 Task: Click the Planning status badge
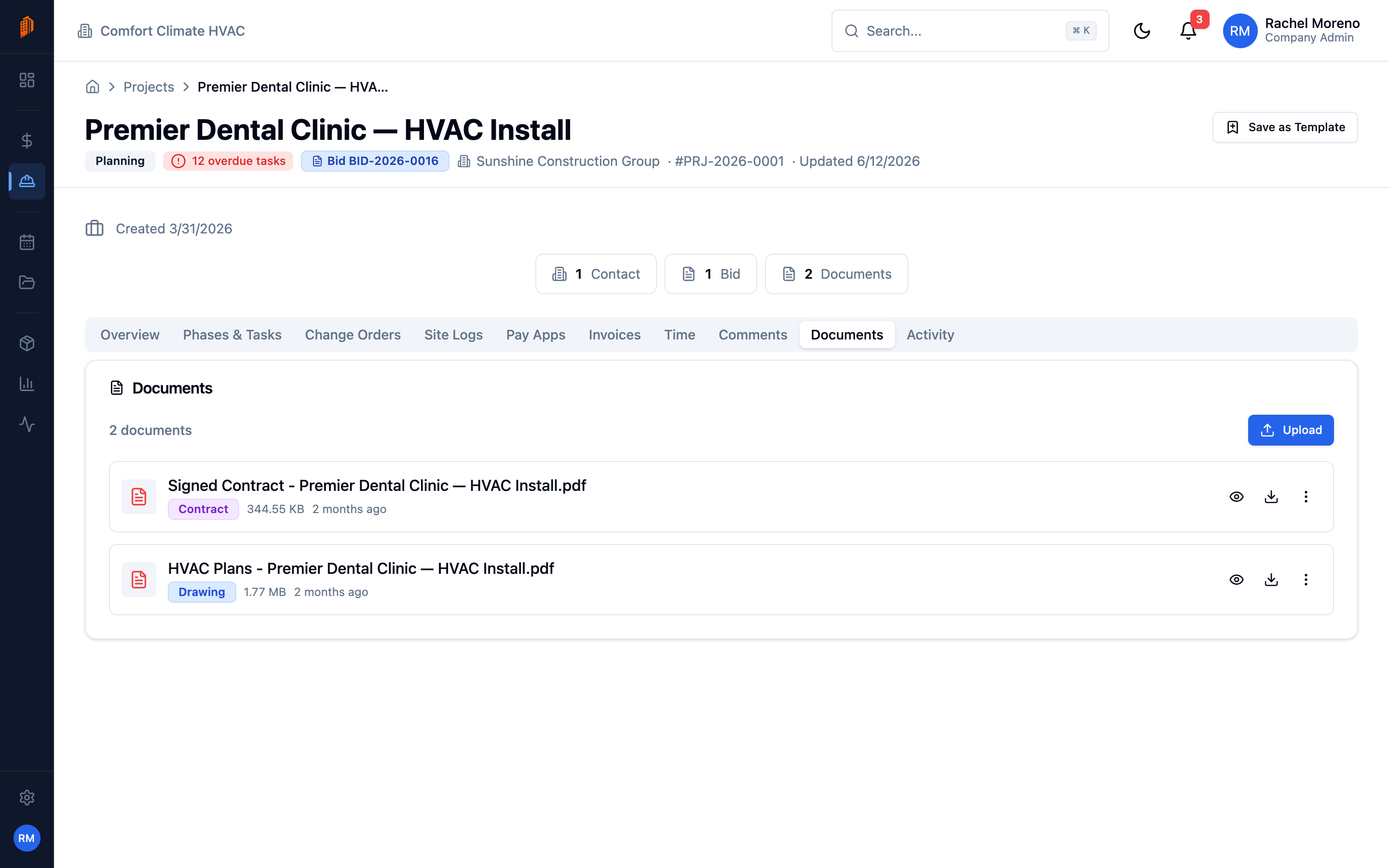pyautogui.click(x=120, y=162)
